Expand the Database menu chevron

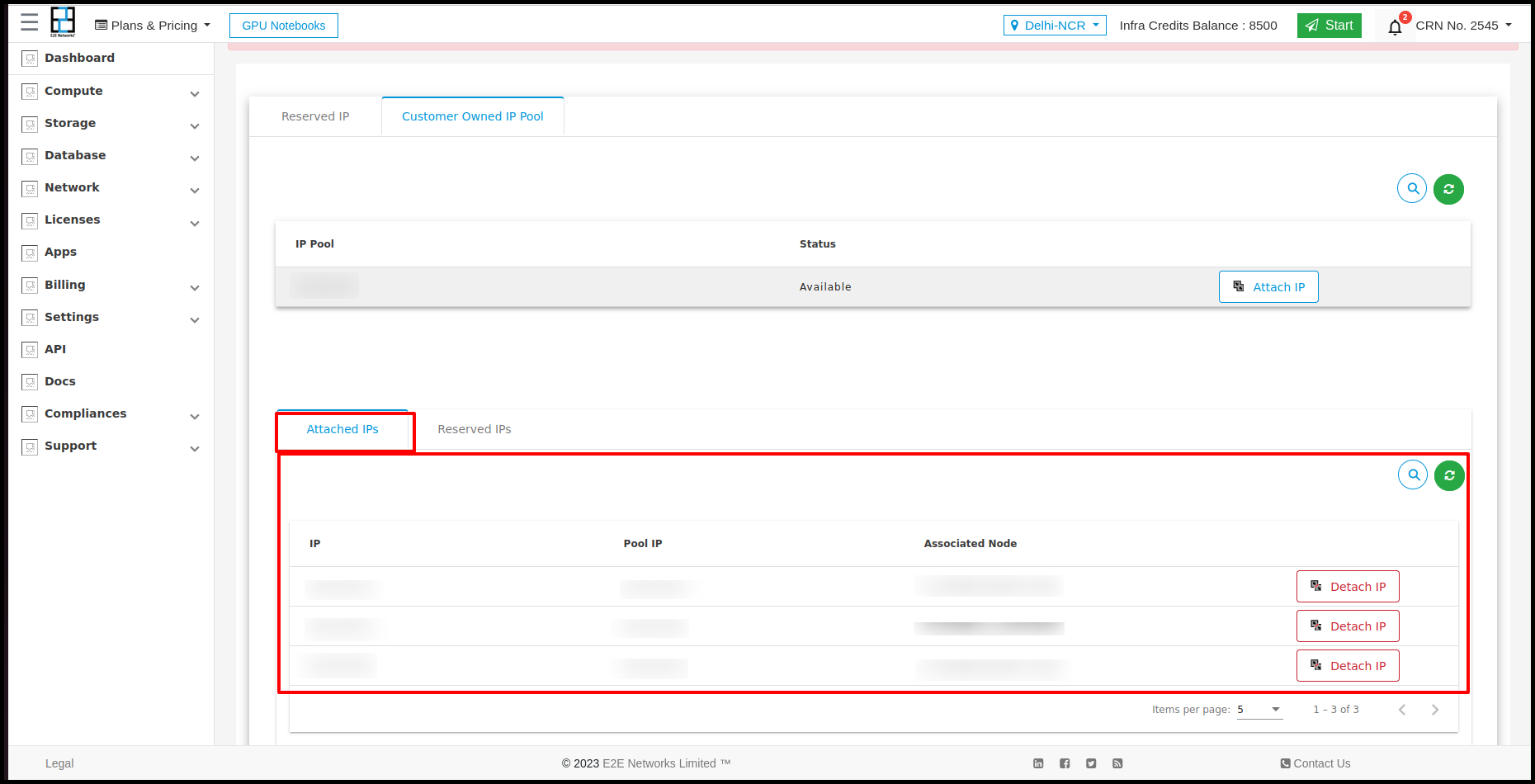point(195,158)
